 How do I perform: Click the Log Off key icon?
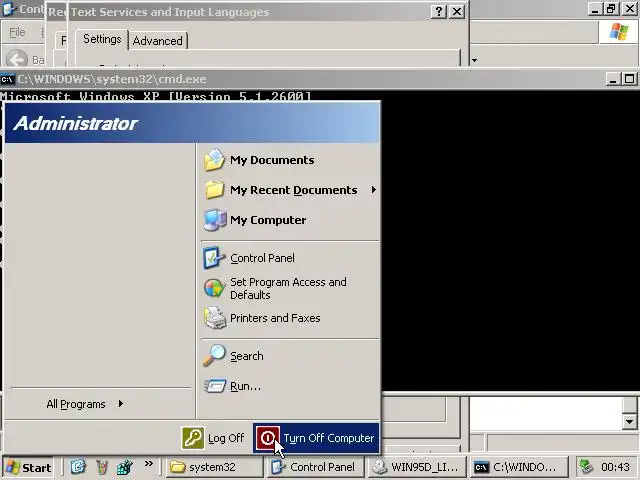193,438
